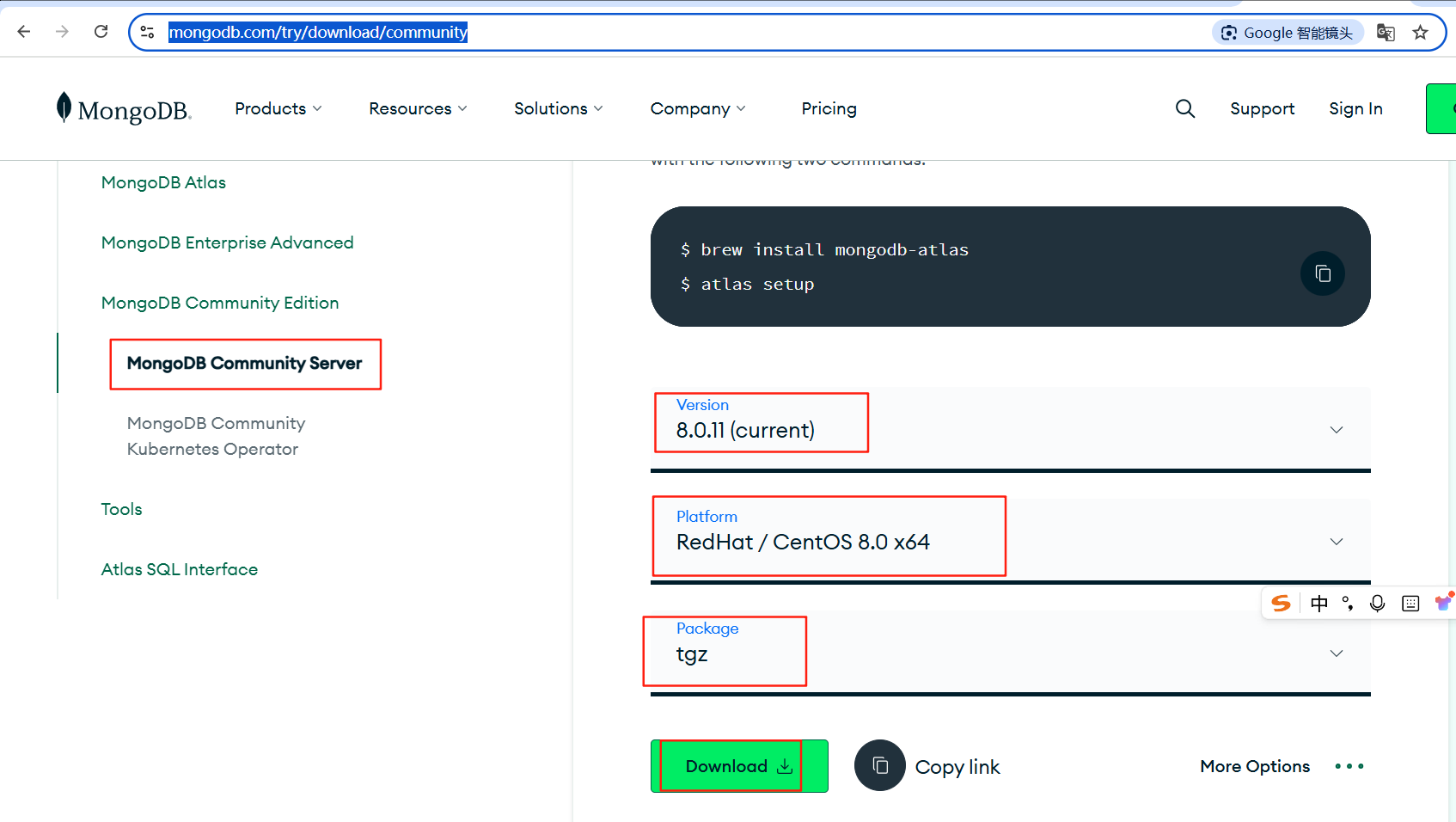The width and height of the screenshot is (1456, 822).
Task: Open site information icon in address bar
Action: (147, 33)
